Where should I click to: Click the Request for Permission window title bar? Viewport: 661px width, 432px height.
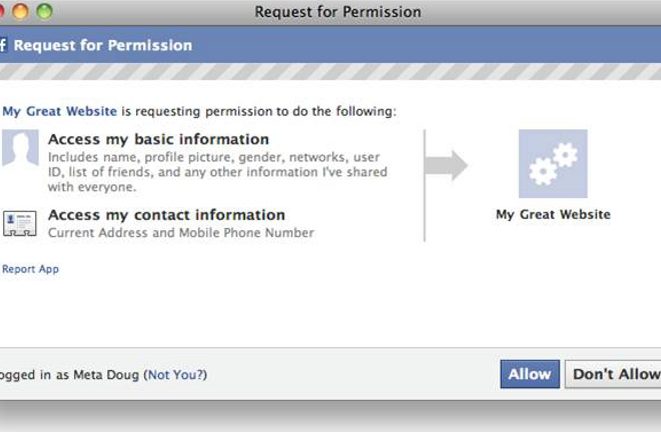(x=337, y=12)
